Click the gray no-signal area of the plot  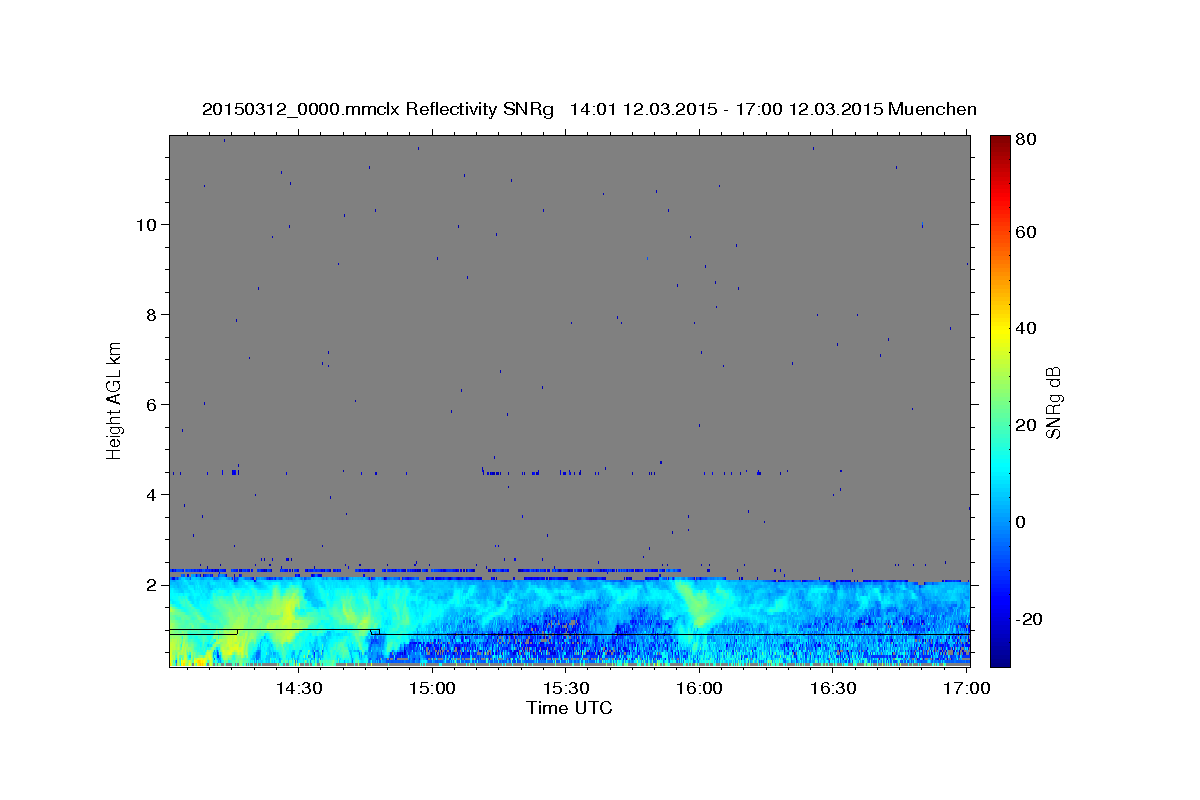click(570, 350)
